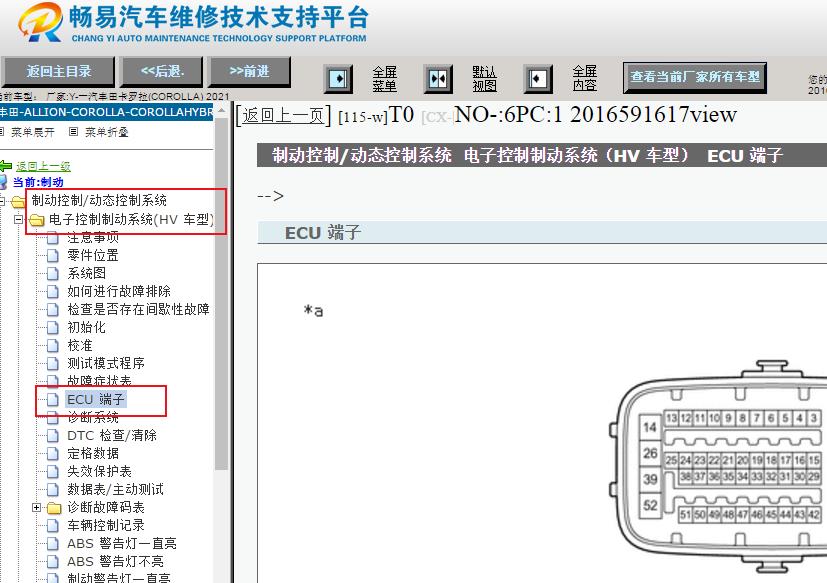Click document icon beside 零件位置
Screen dimensions: 827x583
53,256
